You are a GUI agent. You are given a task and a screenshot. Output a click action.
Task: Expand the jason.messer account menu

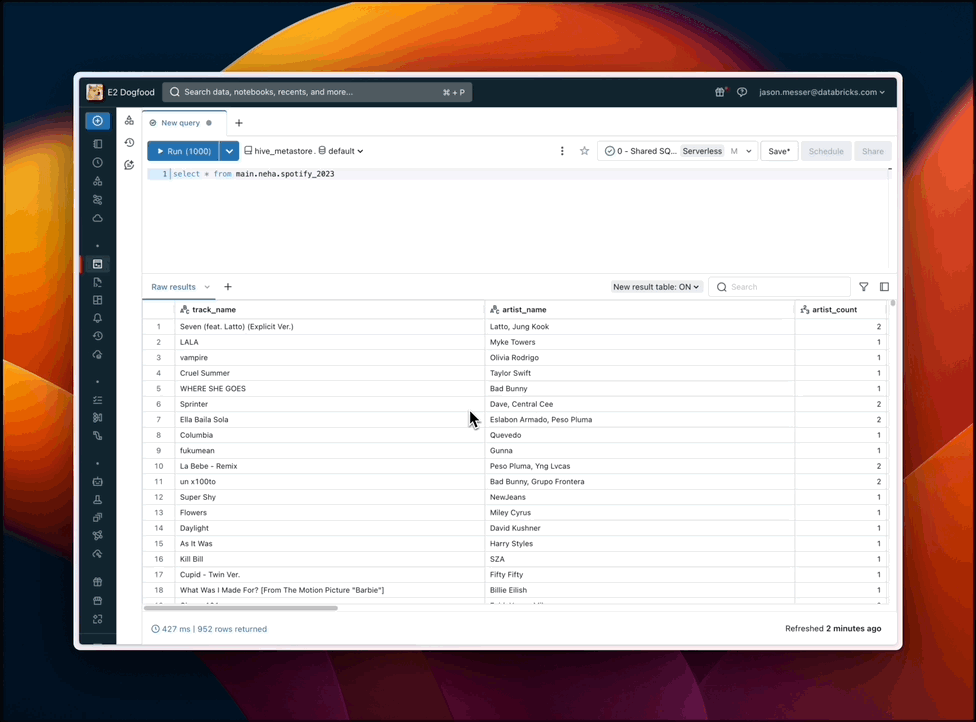[821, 92]
